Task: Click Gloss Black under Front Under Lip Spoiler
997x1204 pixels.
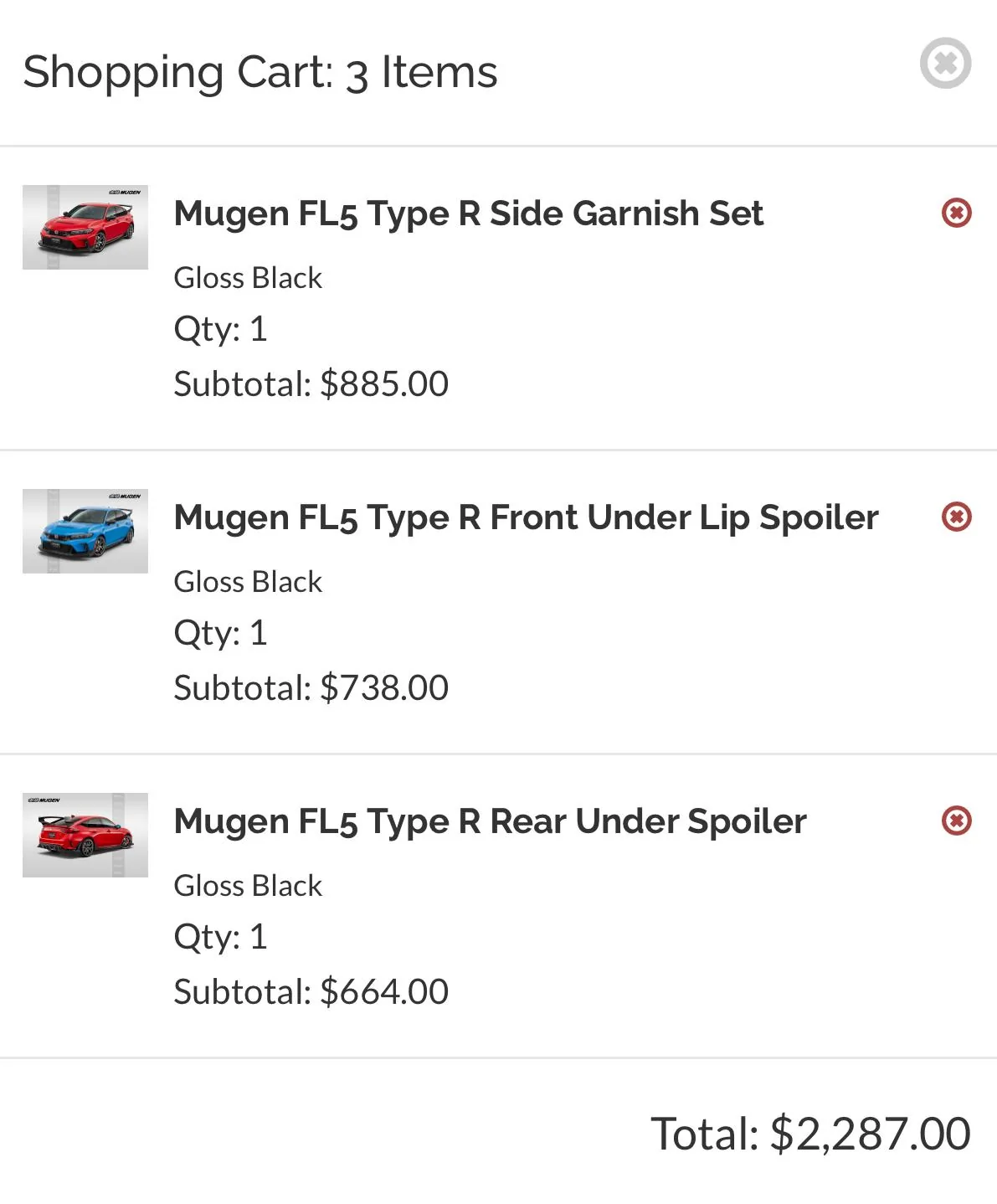Action: (x=248, y=582)
